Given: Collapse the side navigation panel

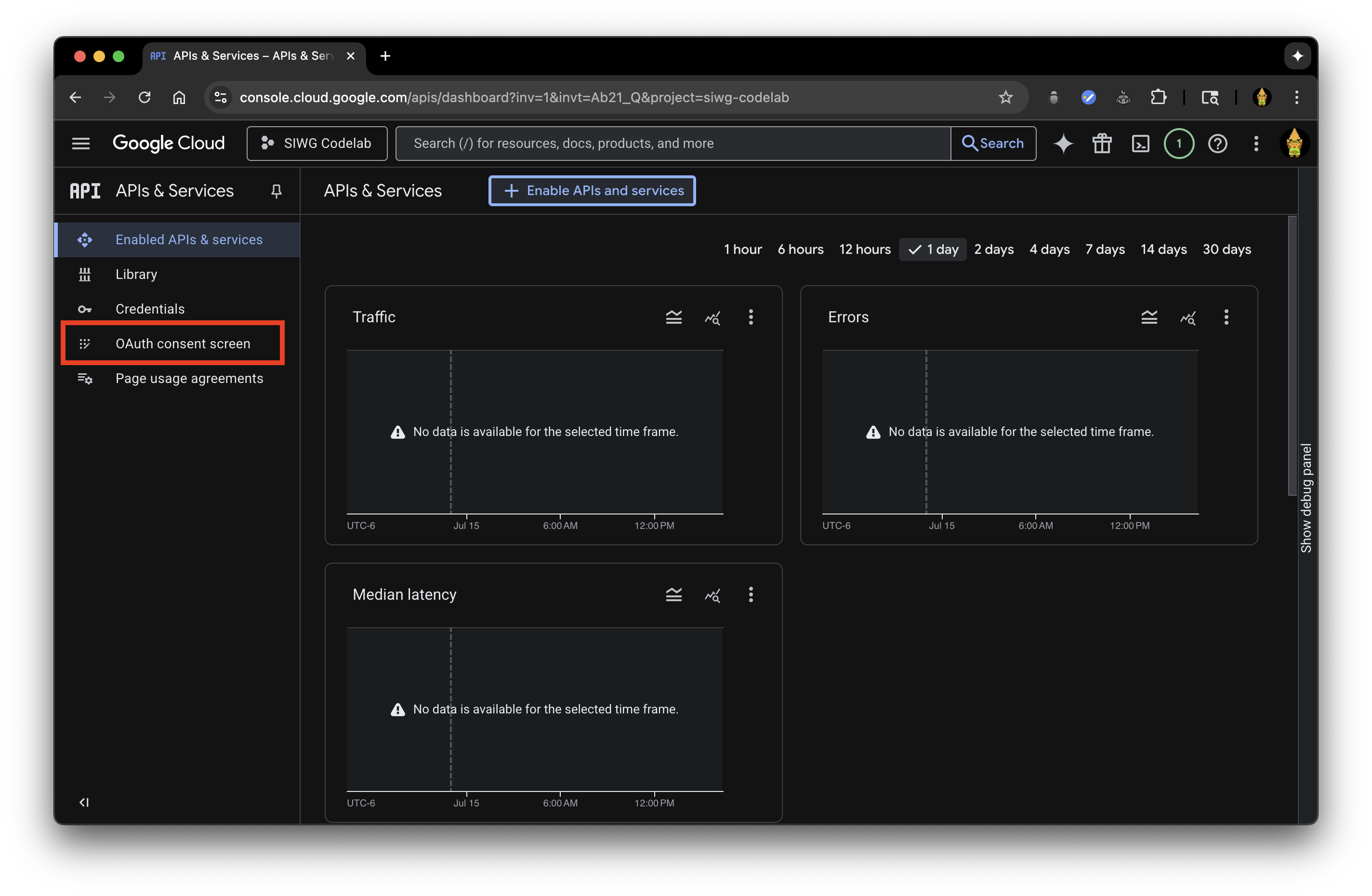Looking at the screenshot, I should tap(84, 802).
